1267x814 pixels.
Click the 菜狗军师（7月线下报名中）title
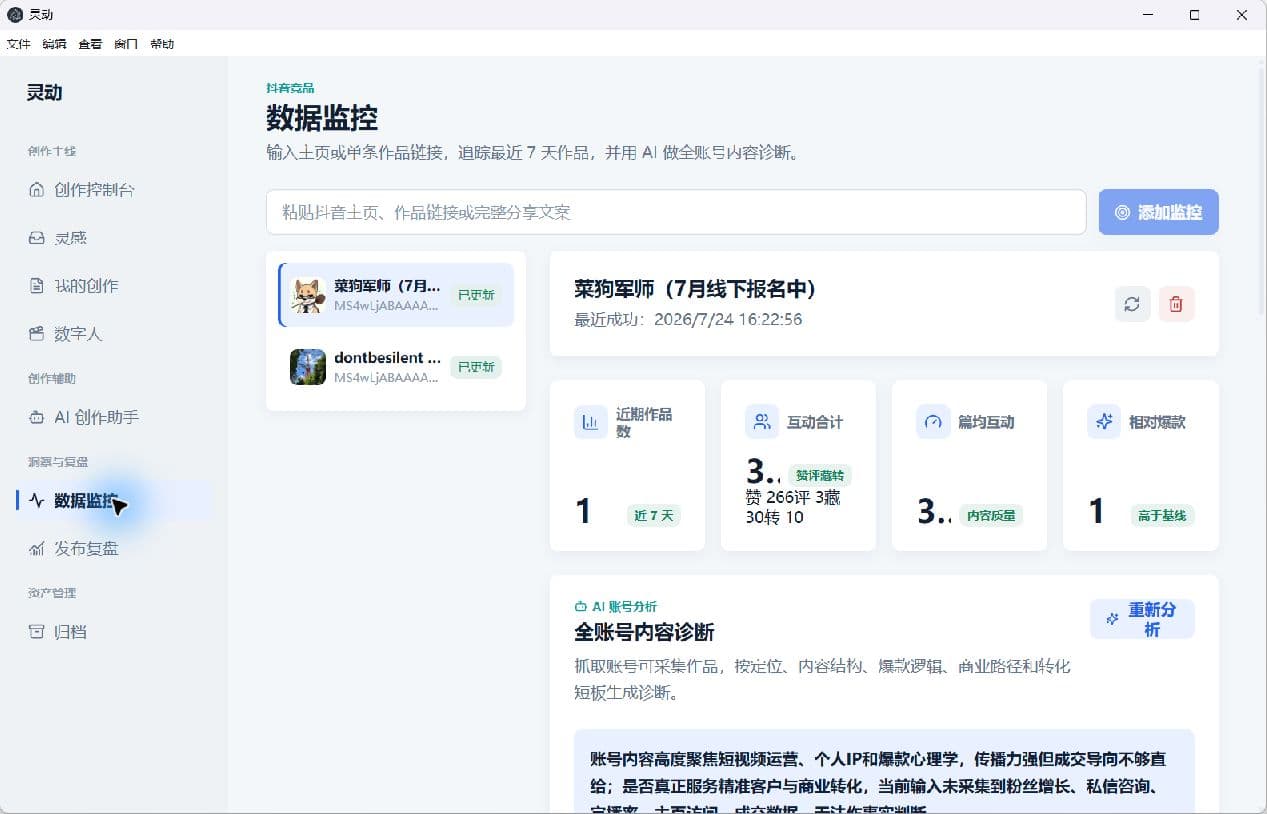(695, 289)
